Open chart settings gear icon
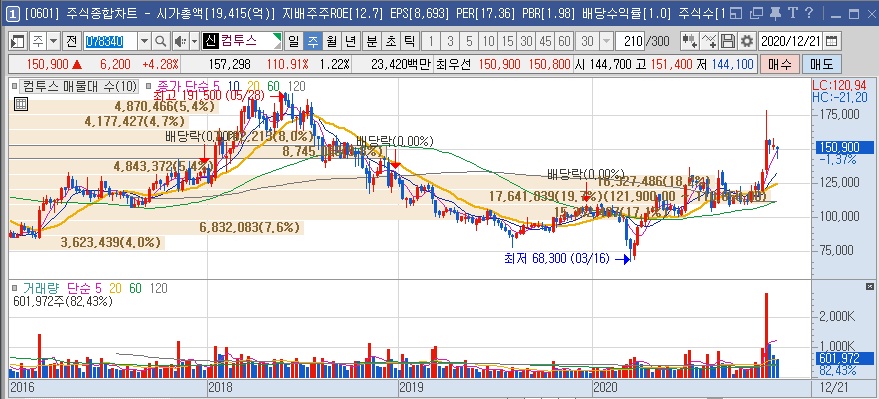Viewport: 879px width, 399px height. (x=746, y=41)
